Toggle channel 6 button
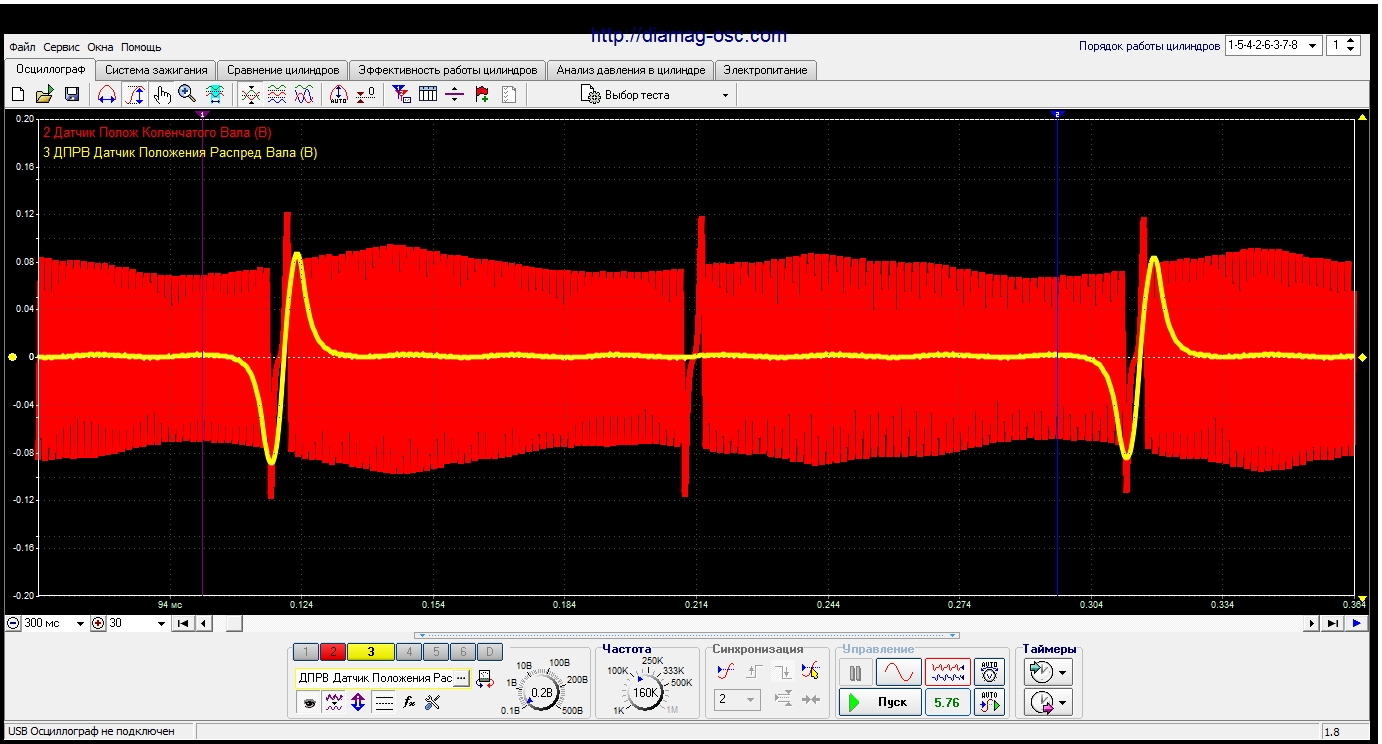Image resolution: width=1382 pixels, height=744 pixels. coord(461,652)
